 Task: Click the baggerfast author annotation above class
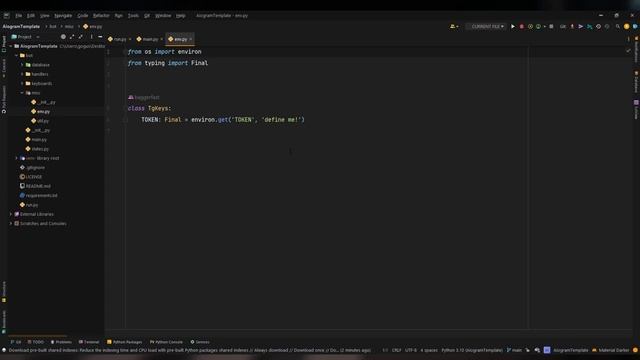coord(144,98)
